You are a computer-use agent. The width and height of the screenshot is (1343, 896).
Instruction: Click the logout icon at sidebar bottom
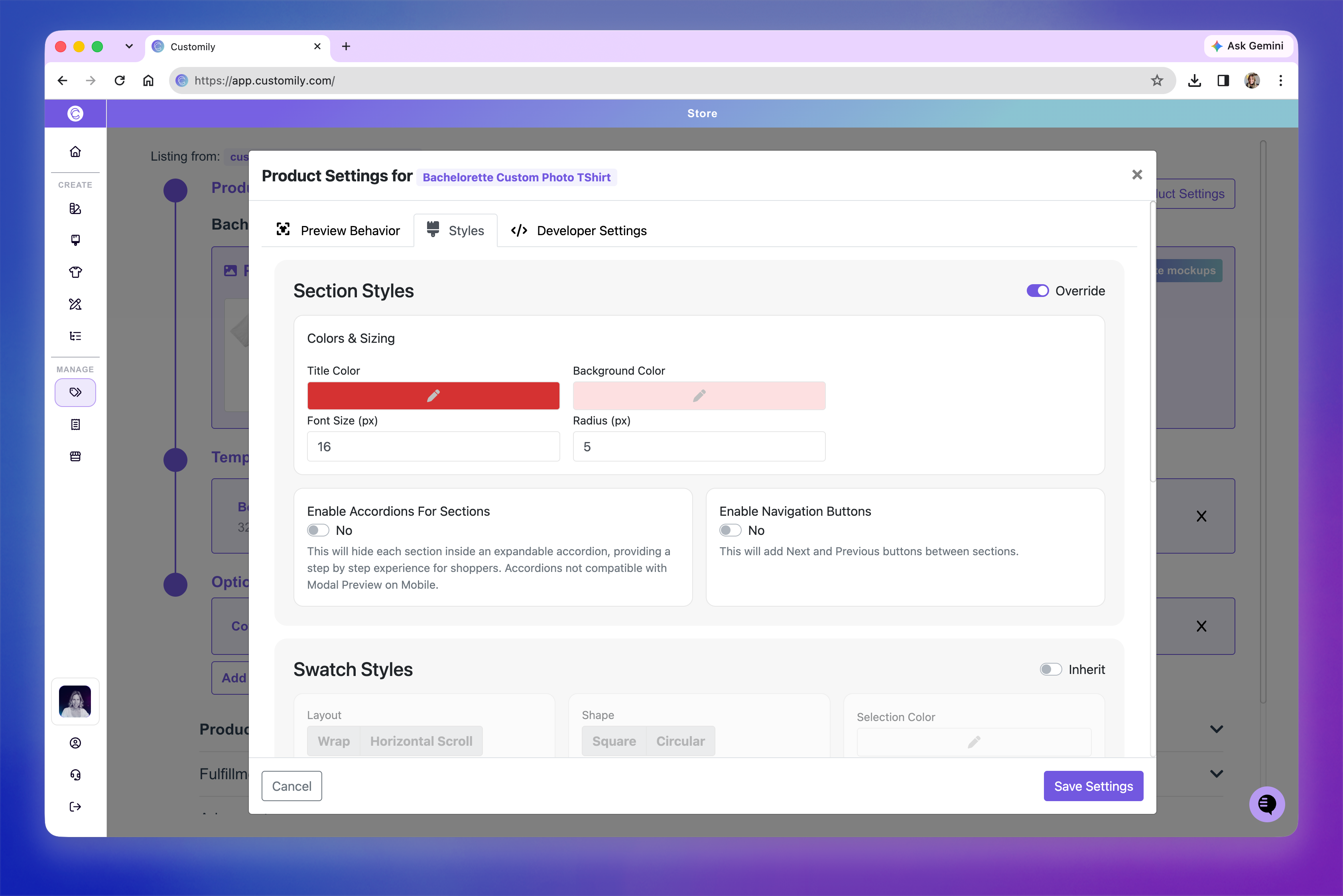click(x=75, y=807)
